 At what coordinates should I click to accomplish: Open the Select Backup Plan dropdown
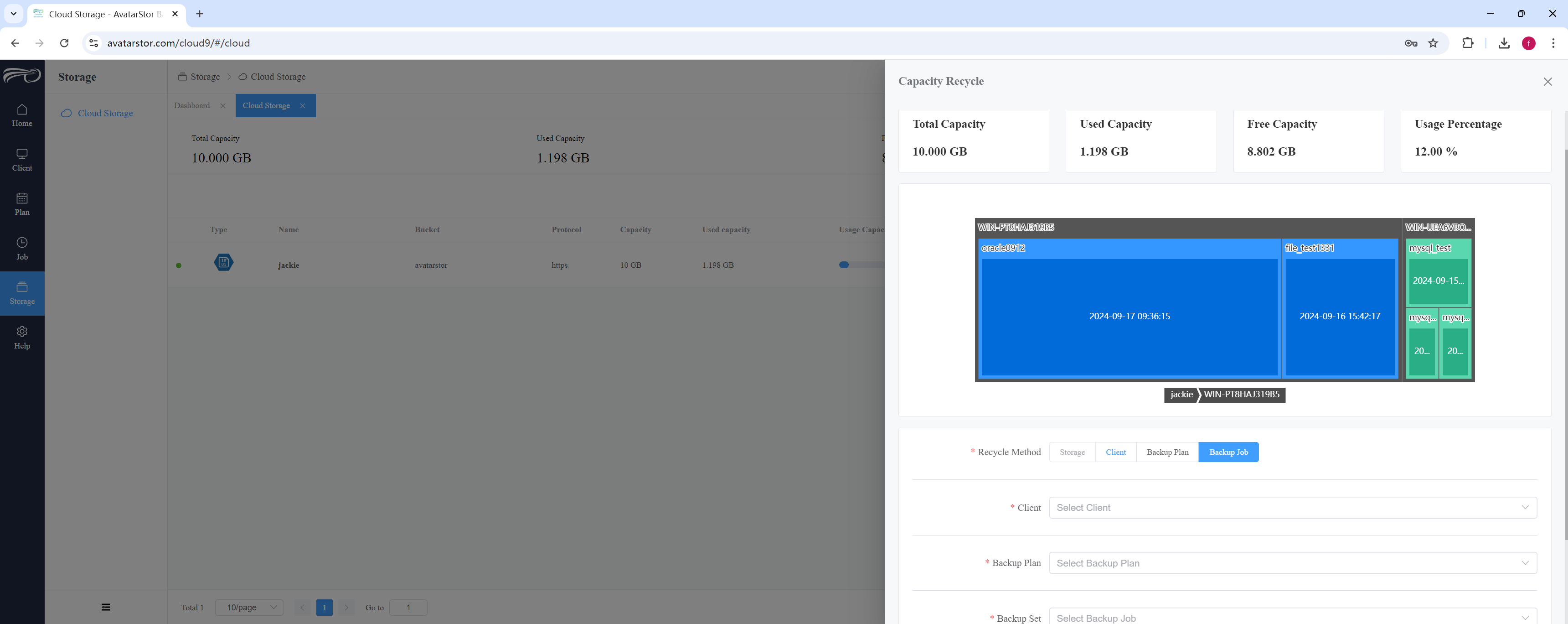(x=1293, y=563)
